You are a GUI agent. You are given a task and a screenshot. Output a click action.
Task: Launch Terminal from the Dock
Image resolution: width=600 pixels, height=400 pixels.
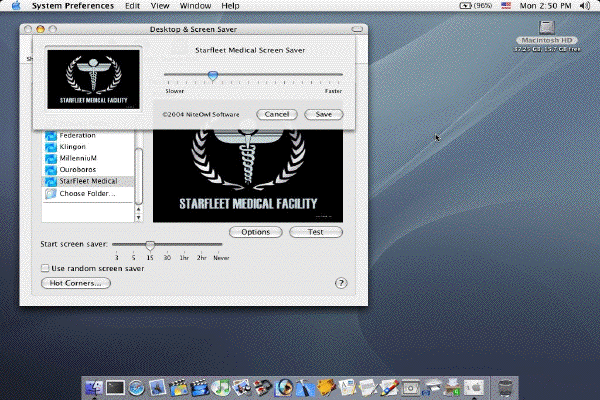coord(115,388)
